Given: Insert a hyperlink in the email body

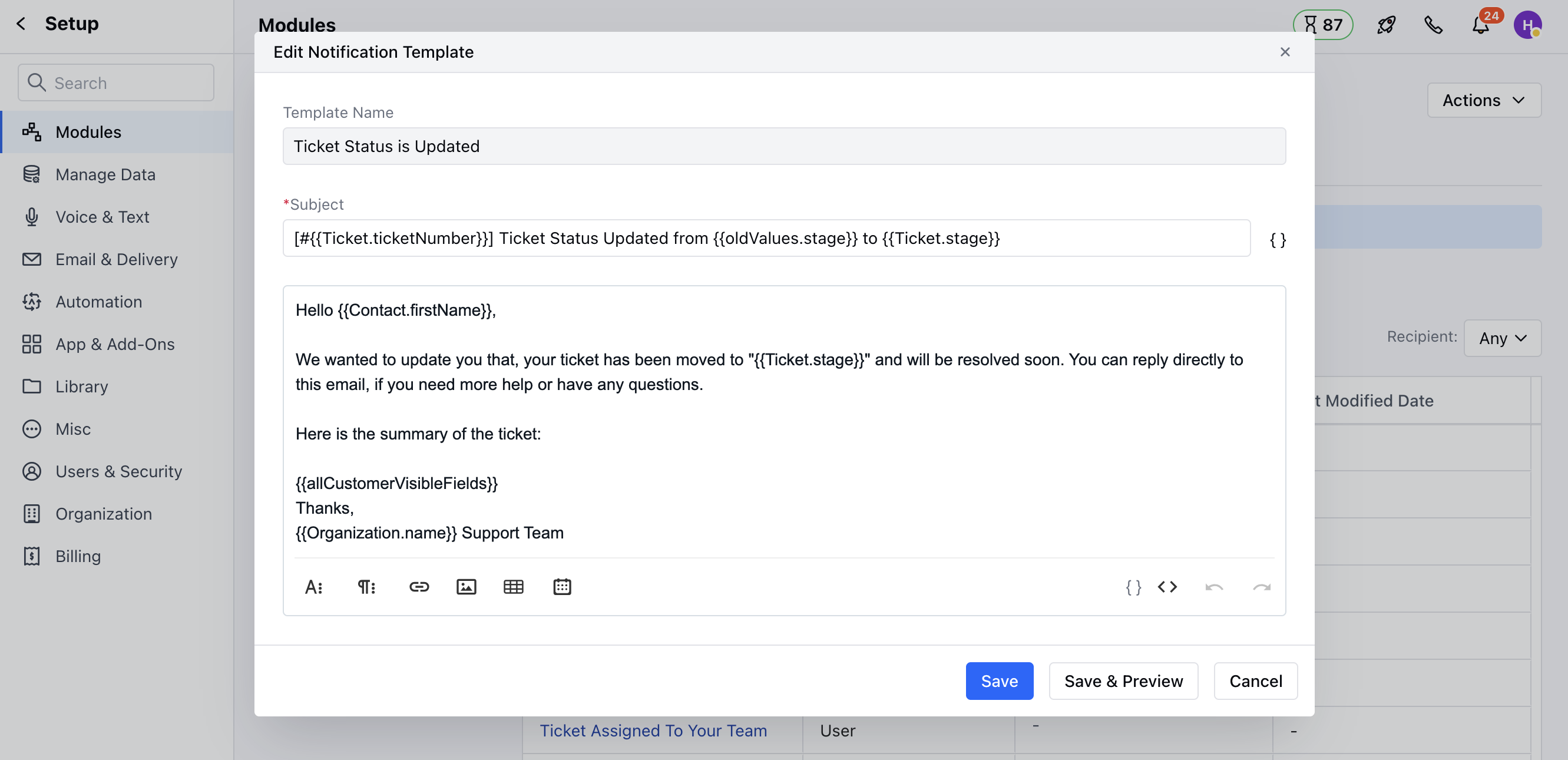Looking at the screenshot, I should pos(419,586).
